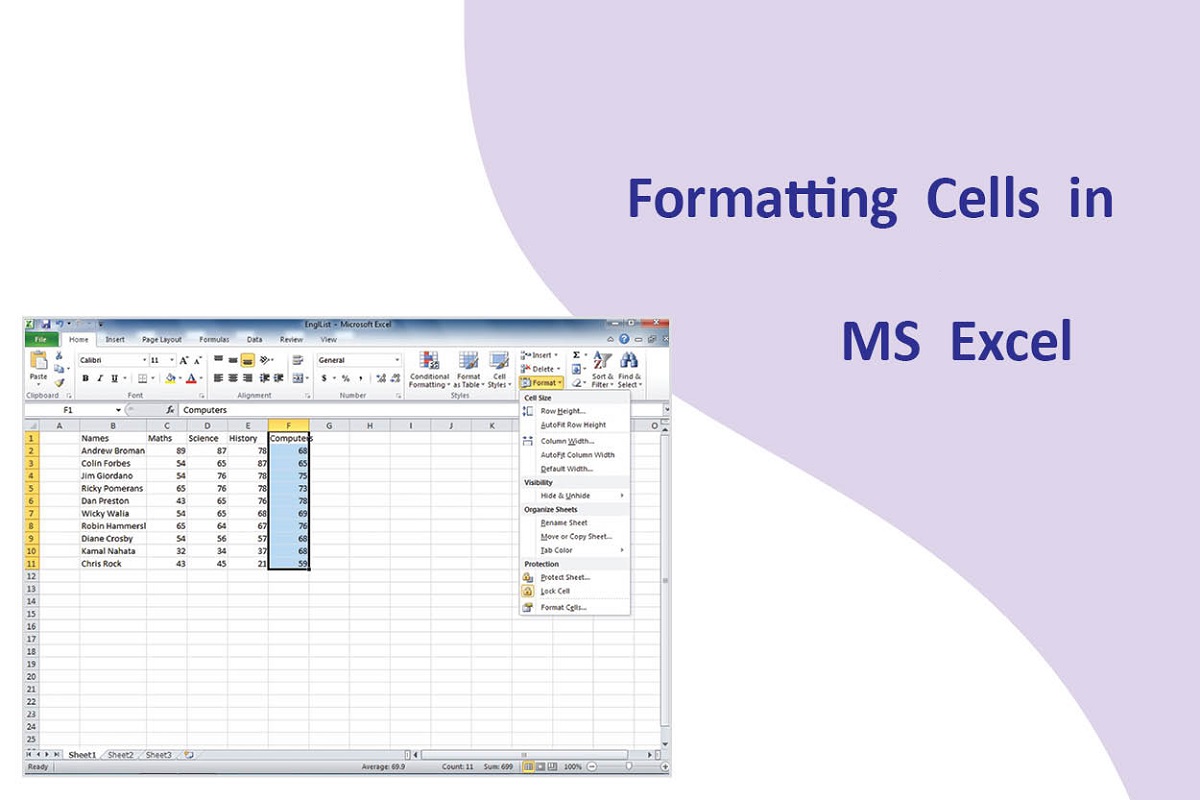Viewport: 1200px width, 800px height.
Task: Toggle Bold formatting button
Action: pos(86,379)
